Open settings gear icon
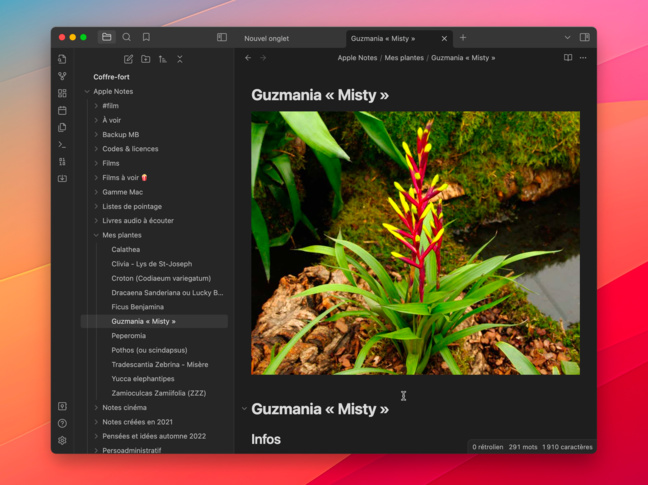Viewport: 648px width, 485px height. click(62, 440)
